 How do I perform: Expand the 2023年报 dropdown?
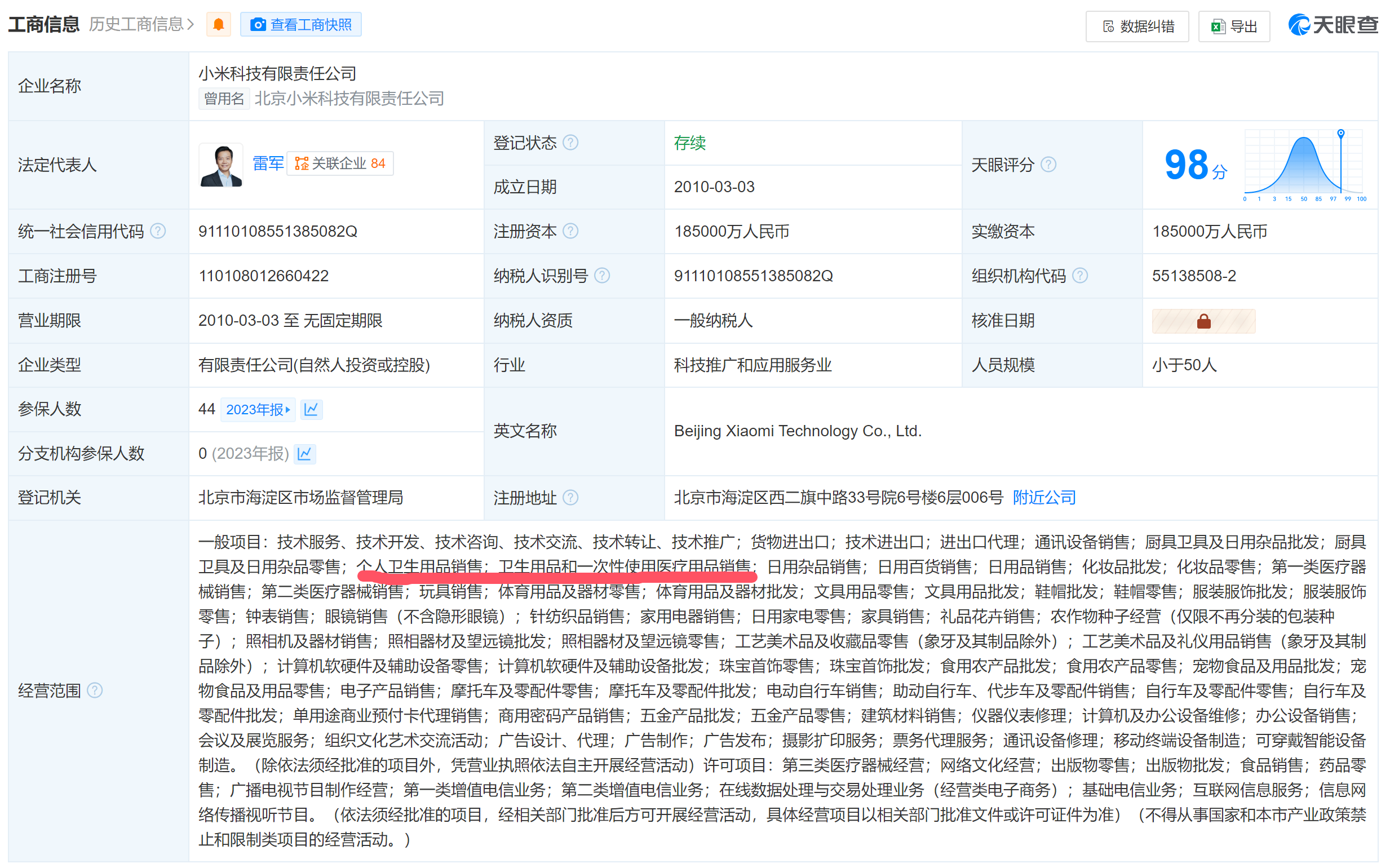coord(258,409)
